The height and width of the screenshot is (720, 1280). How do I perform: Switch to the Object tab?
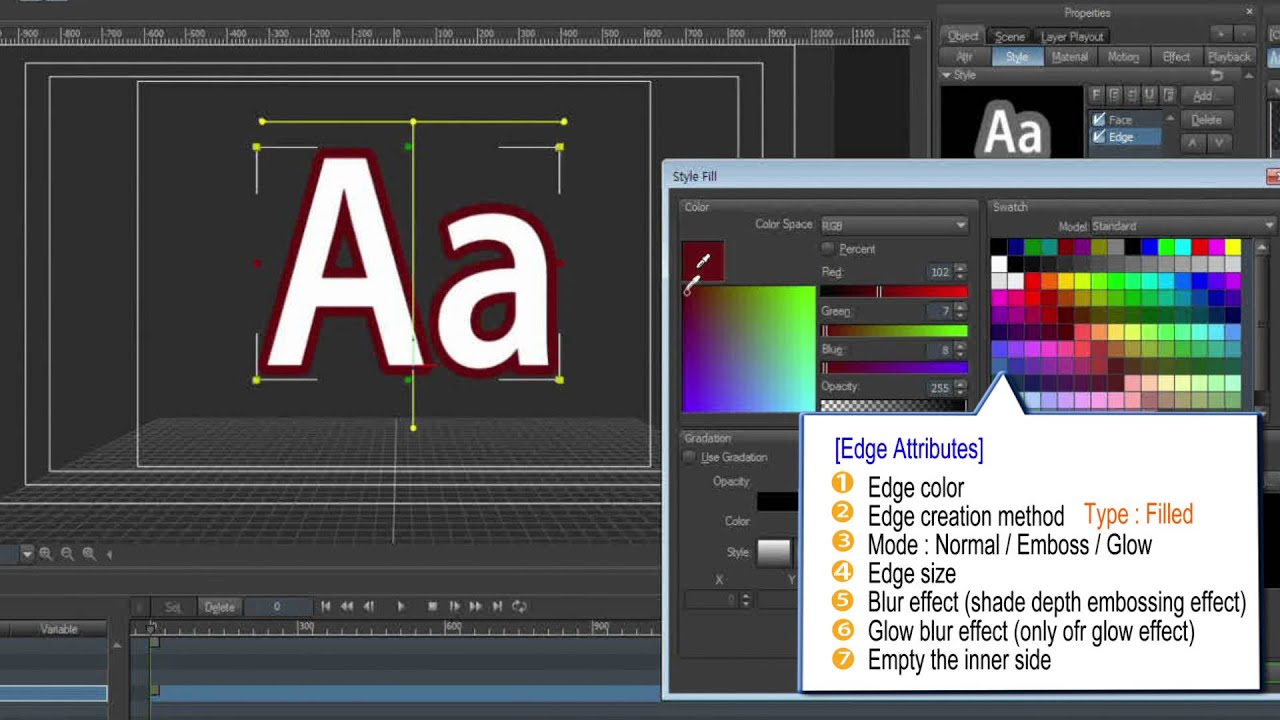point(963,36)
